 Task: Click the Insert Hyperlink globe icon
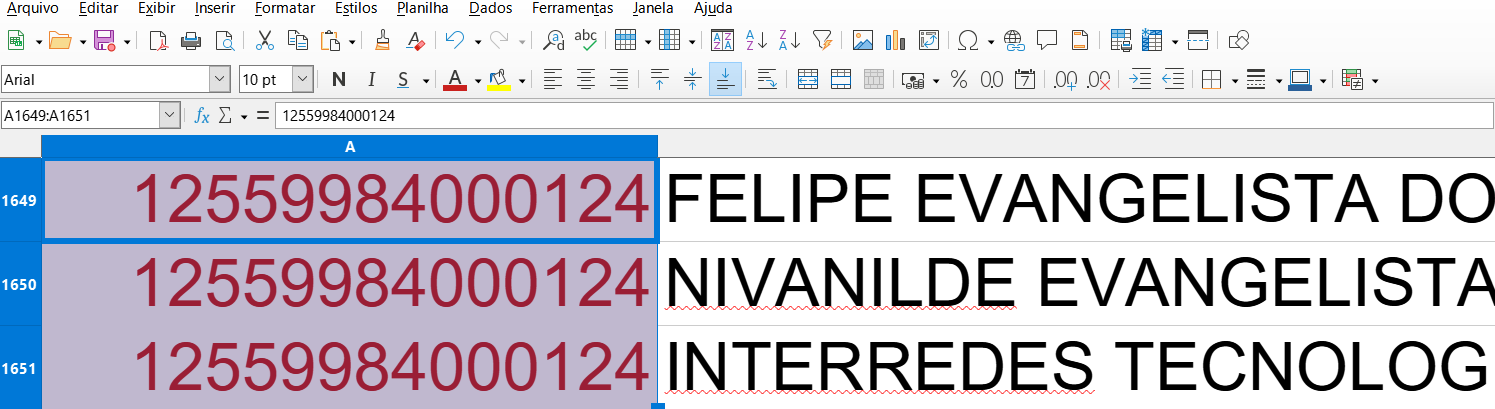click(x=1015, y=41)
